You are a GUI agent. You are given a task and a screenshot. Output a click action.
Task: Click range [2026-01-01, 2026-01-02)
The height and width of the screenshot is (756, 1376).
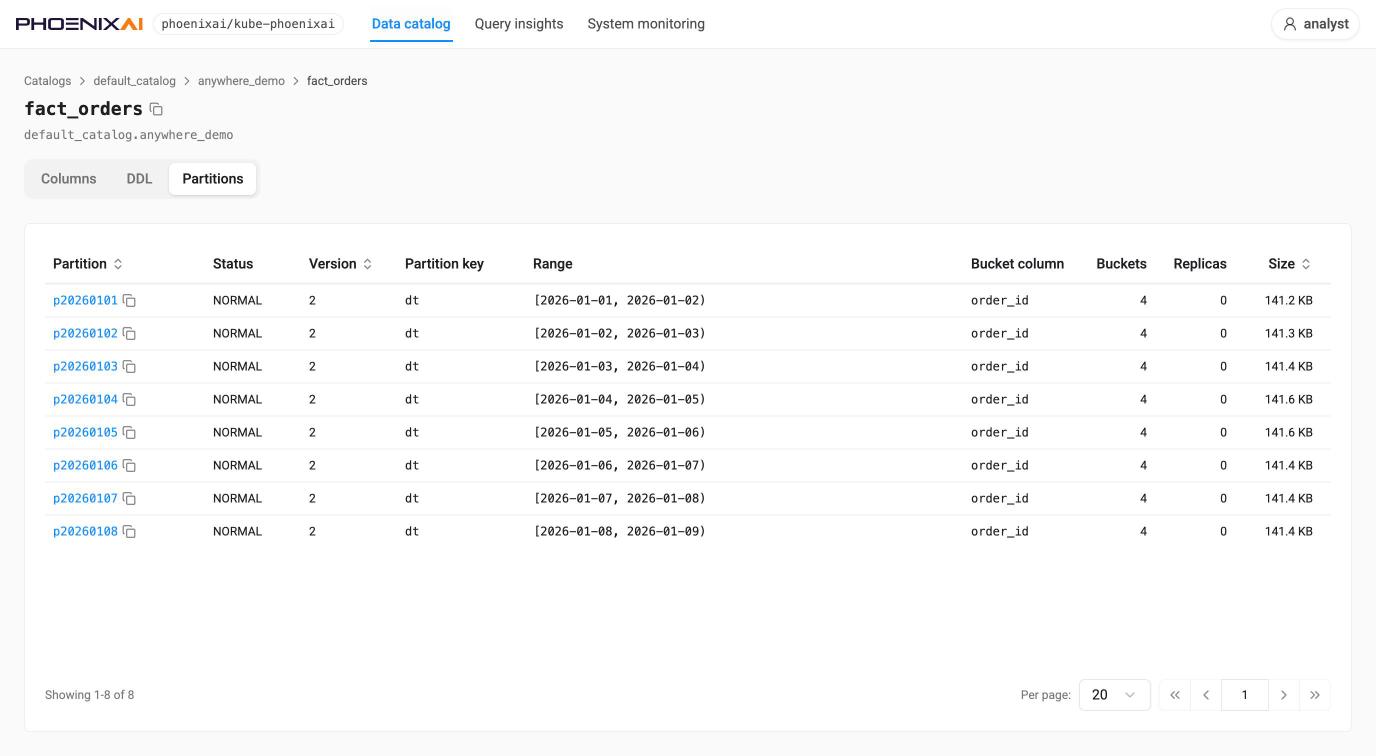pyautogui.click(x=619, y=301)
